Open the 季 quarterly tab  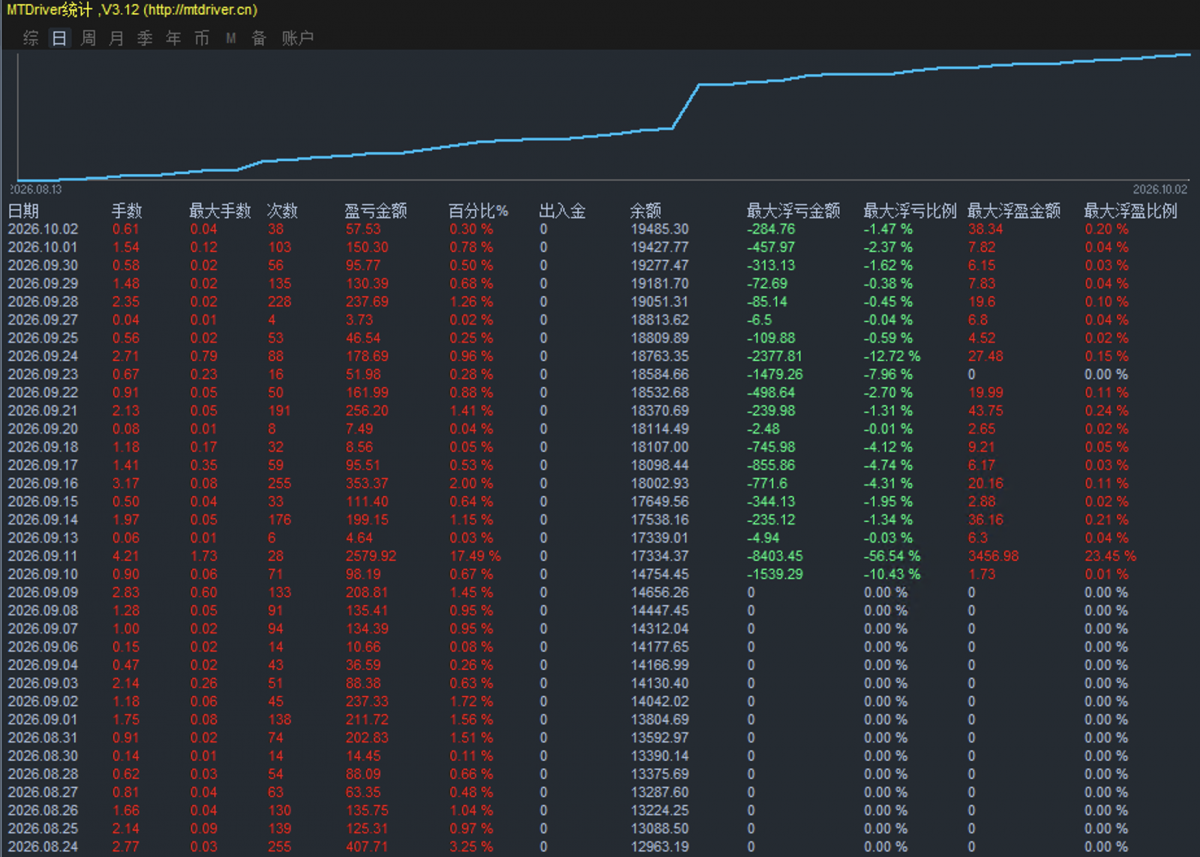click(145, 39)
